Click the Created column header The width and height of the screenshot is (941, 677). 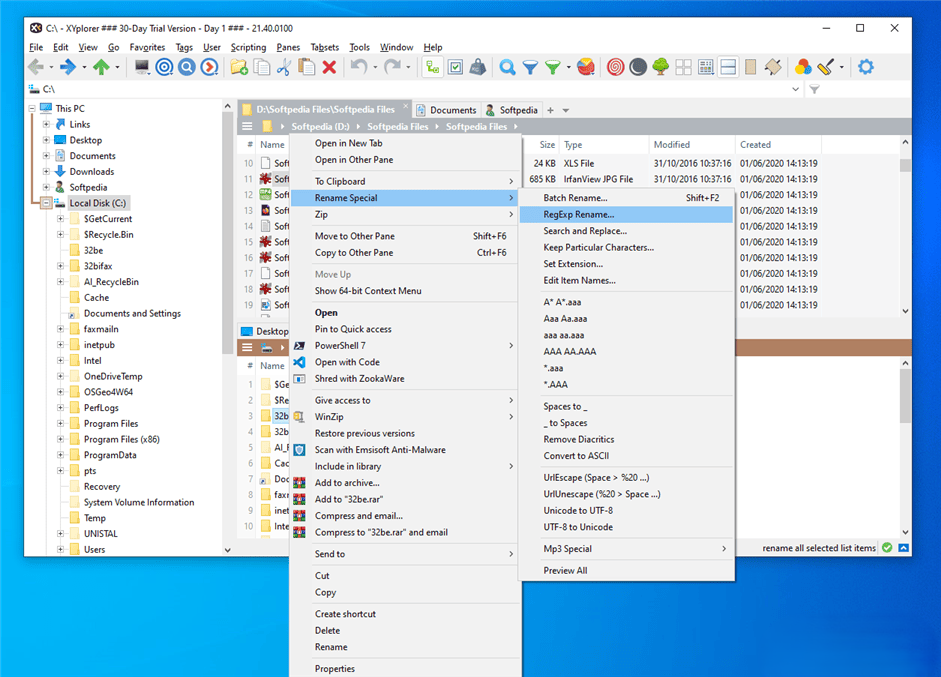[x=778, y=145]
